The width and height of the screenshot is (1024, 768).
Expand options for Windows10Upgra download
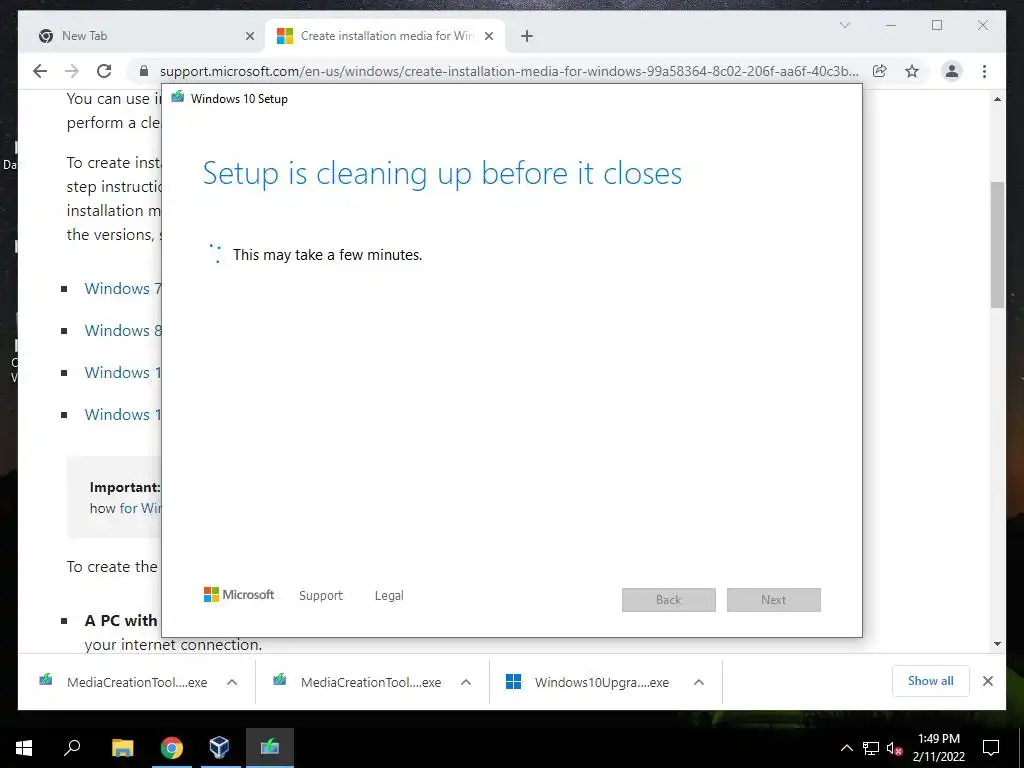(699, 682)
